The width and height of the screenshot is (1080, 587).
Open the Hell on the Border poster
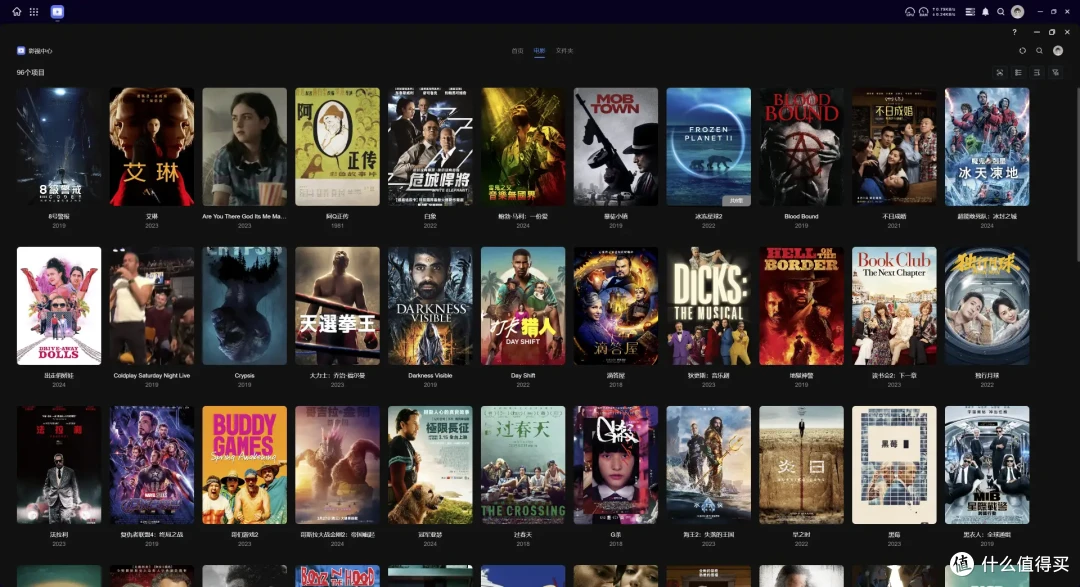(x=801, y=306)
